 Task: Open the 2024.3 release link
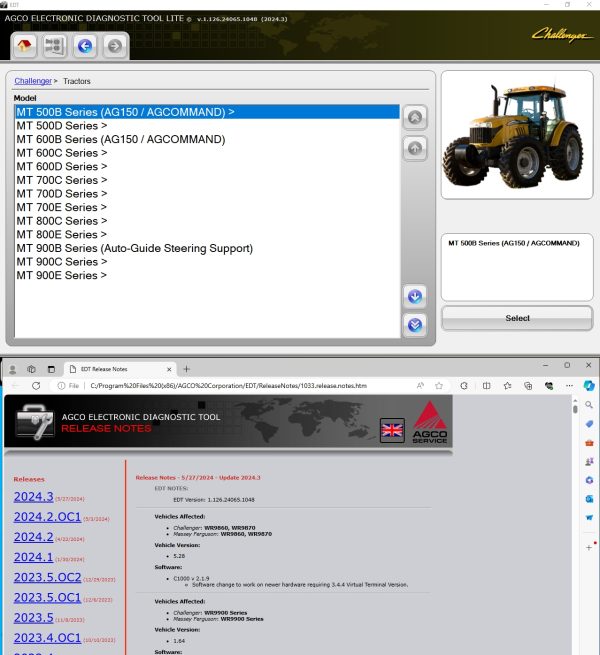pyautogui.click(x=33, y=497)
